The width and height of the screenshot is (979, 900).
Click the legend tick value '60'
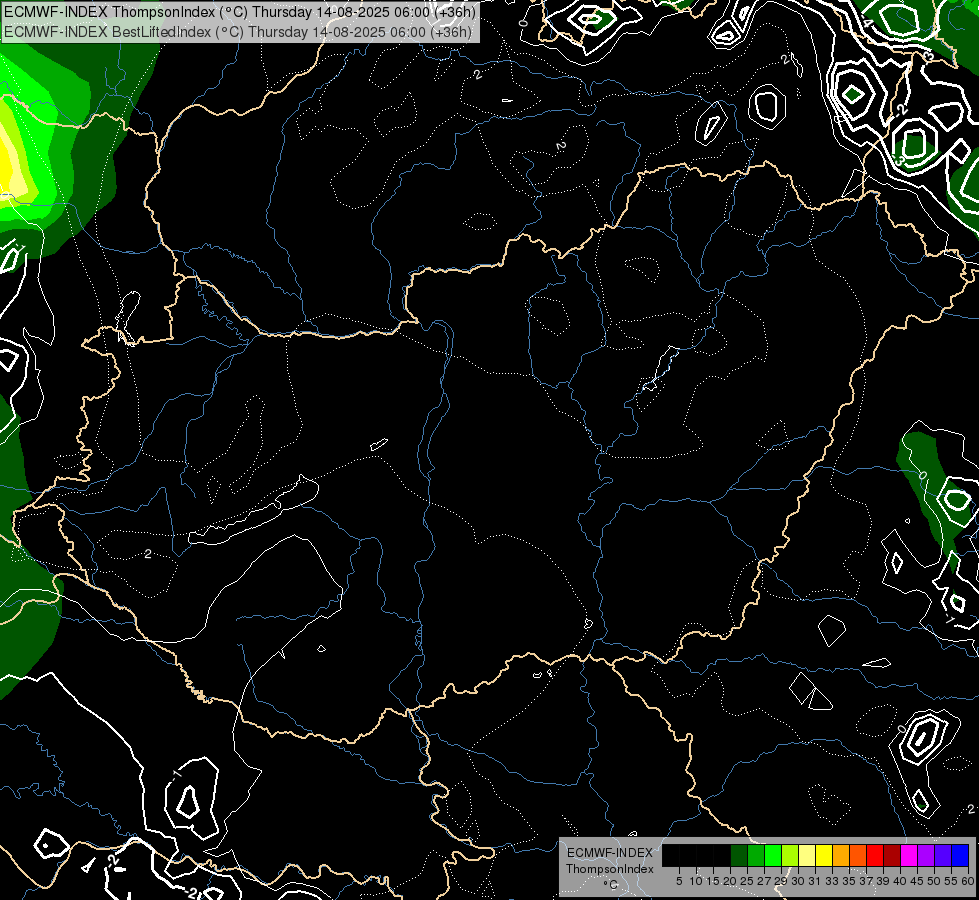tap(968, 881)
